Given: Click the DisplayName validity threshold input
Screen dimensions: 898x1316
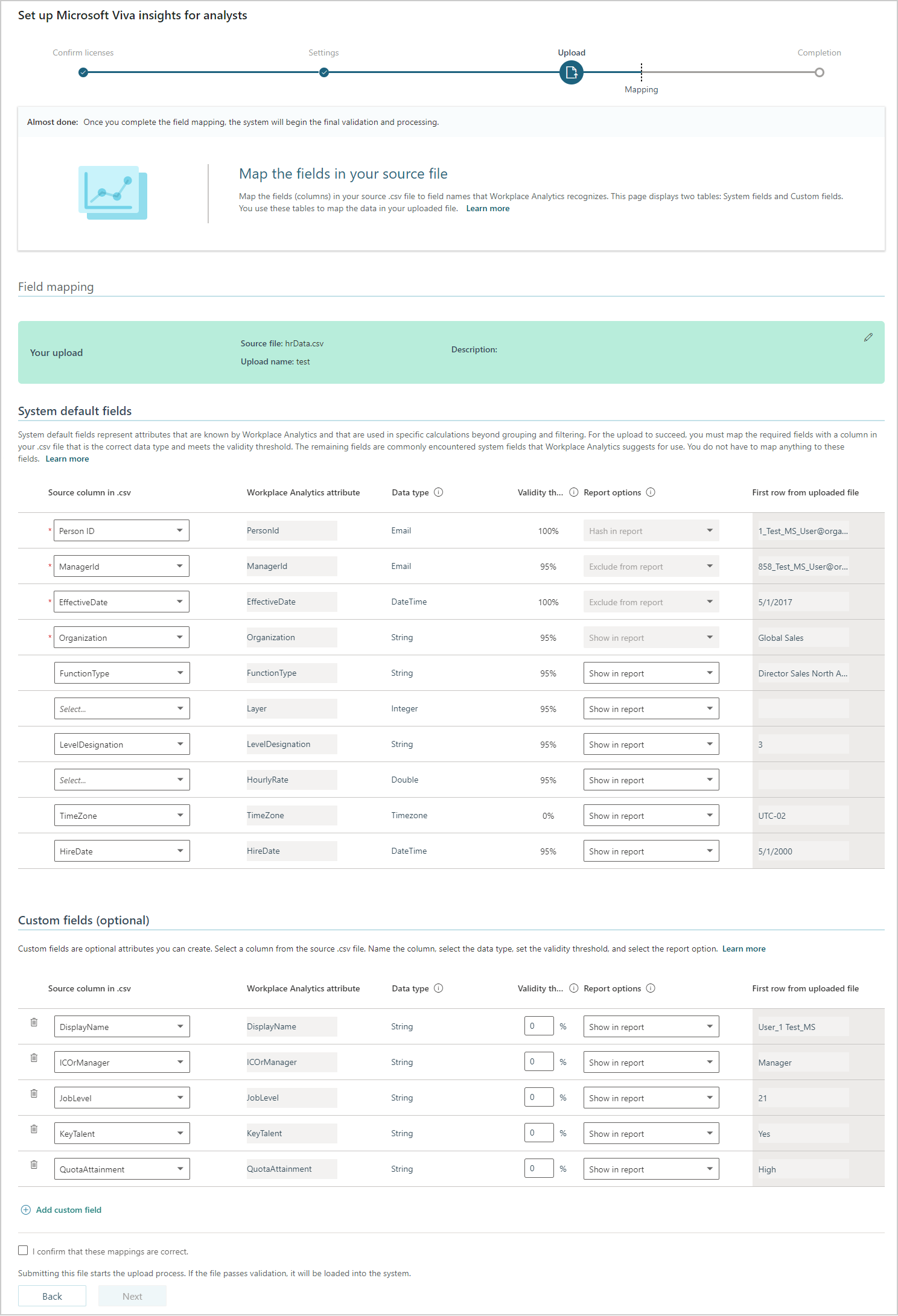Looking at the screenshot, I should tap(539, 1026).
